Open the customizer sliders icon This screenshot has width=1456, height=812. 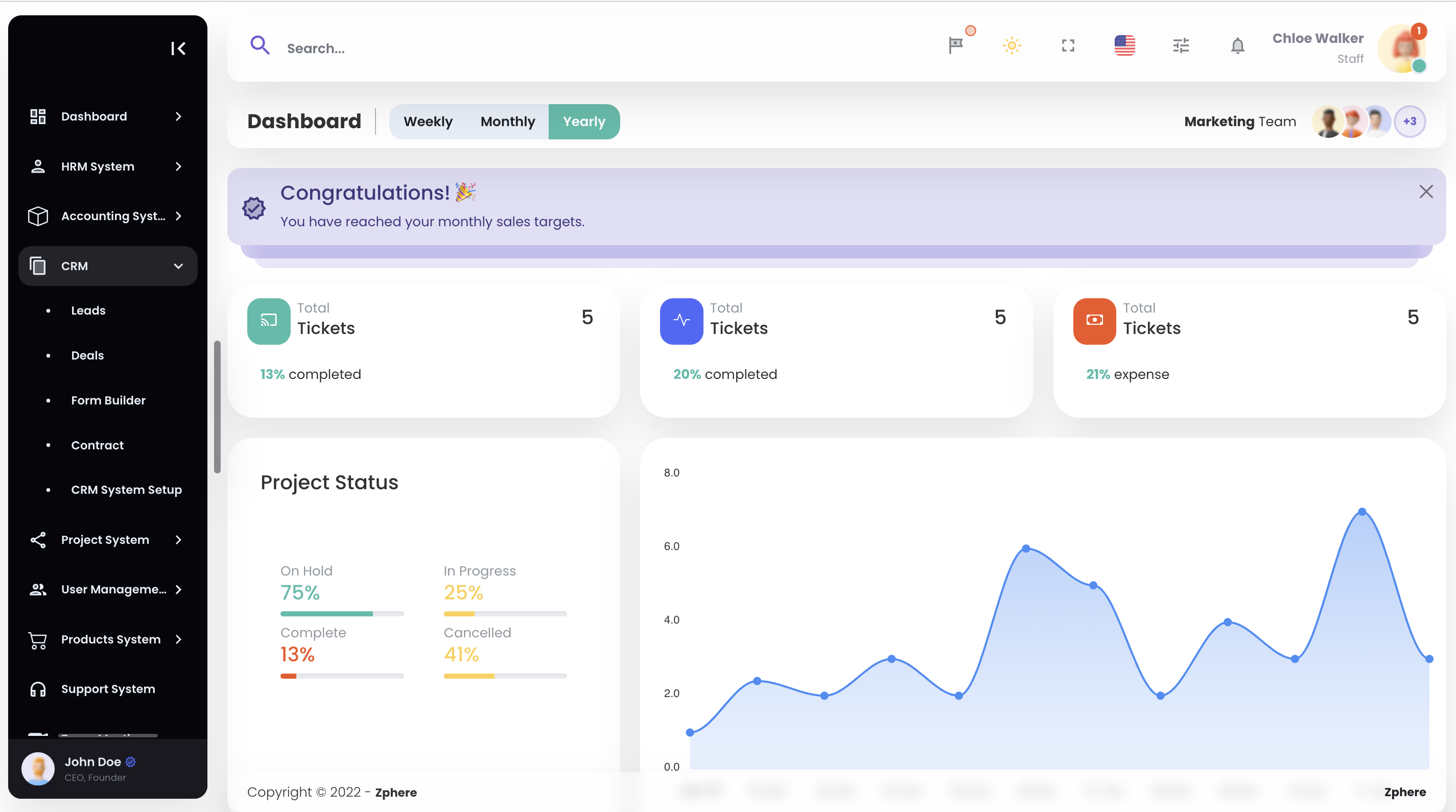point(1181,45)
